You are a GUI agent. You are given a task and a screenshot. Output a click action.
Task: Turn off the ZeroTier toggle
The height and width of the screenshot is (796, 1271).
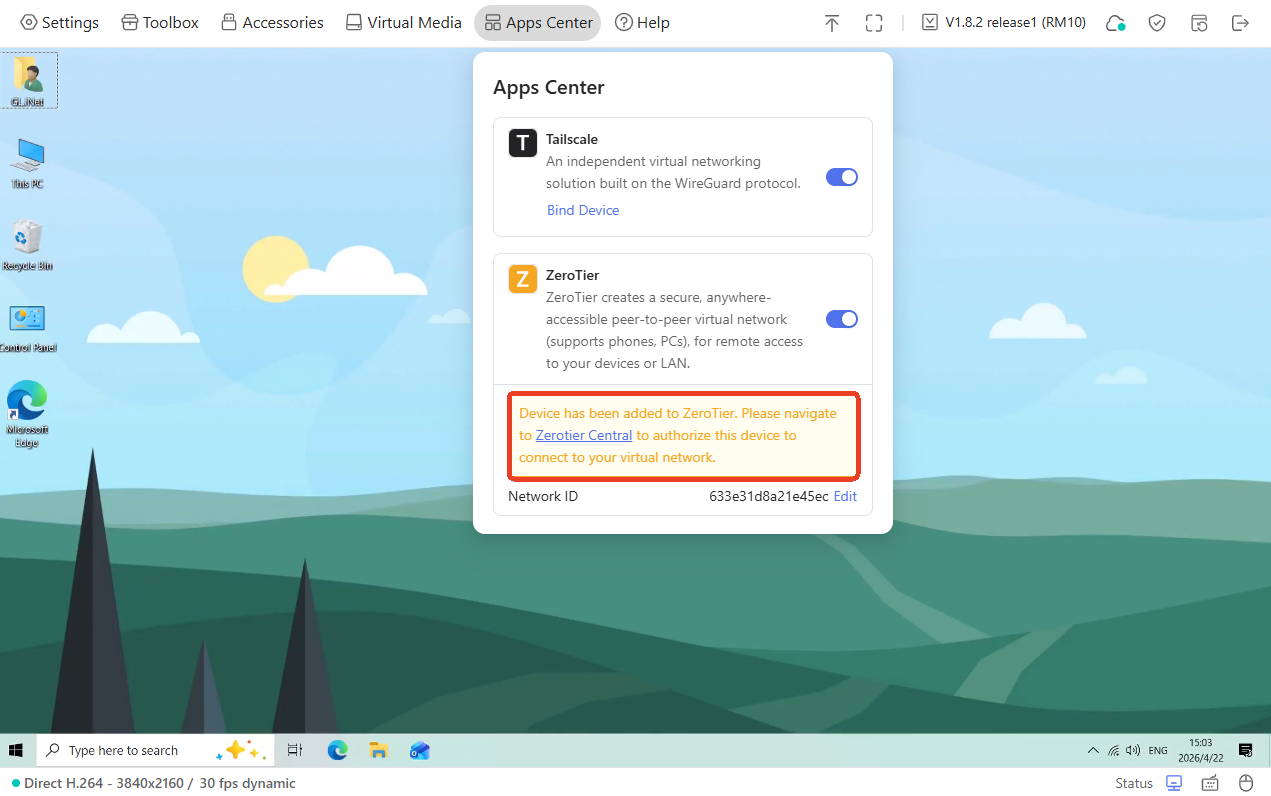tap(841, 318)
